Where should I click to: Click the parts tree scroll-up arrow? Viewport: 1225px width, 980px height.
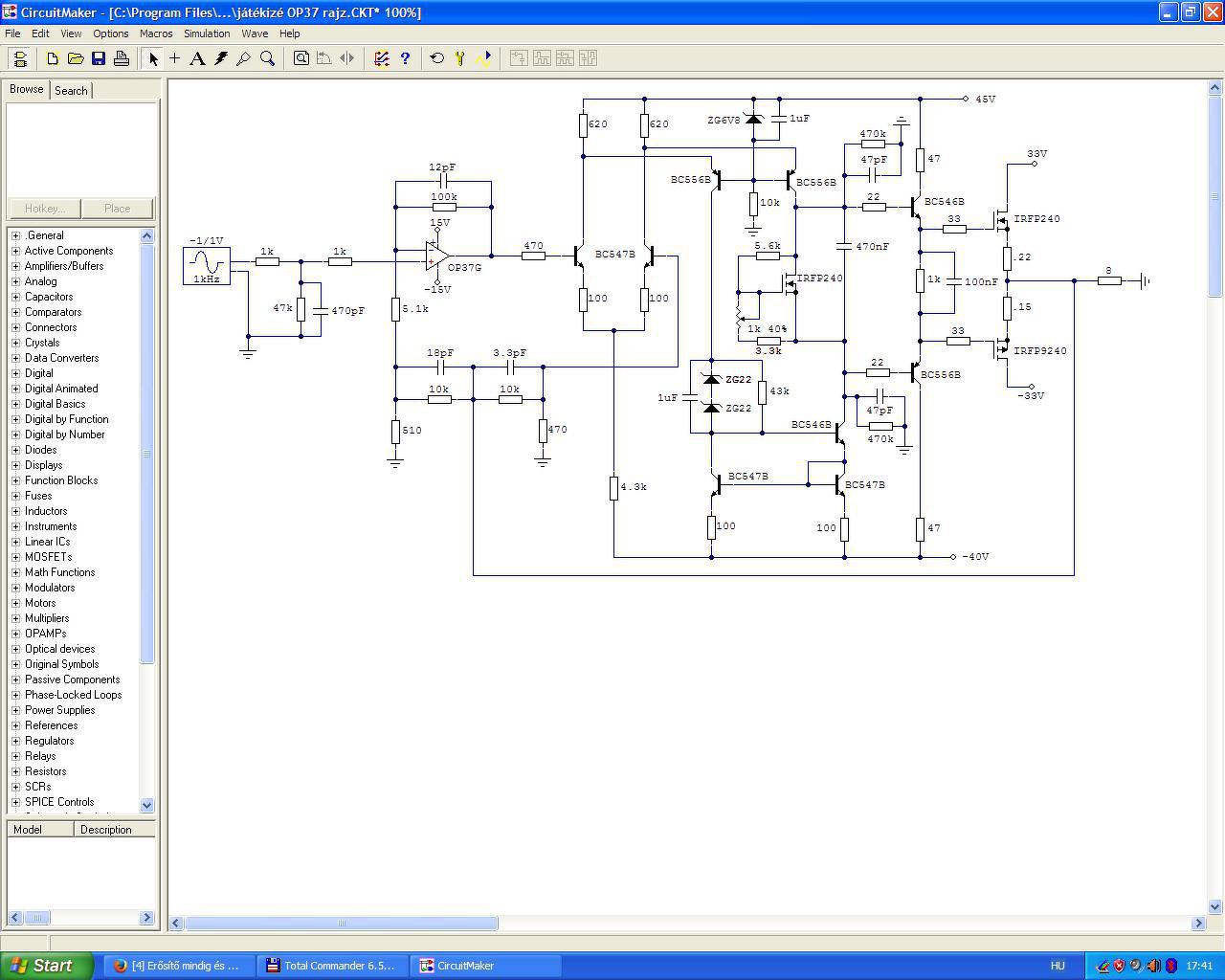(147, 235)
